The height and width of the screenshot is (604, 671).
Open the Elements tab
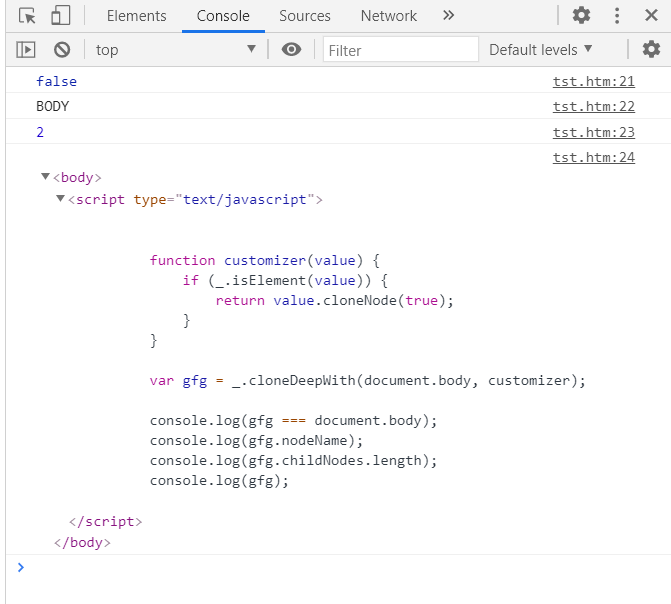coord(137,16)
